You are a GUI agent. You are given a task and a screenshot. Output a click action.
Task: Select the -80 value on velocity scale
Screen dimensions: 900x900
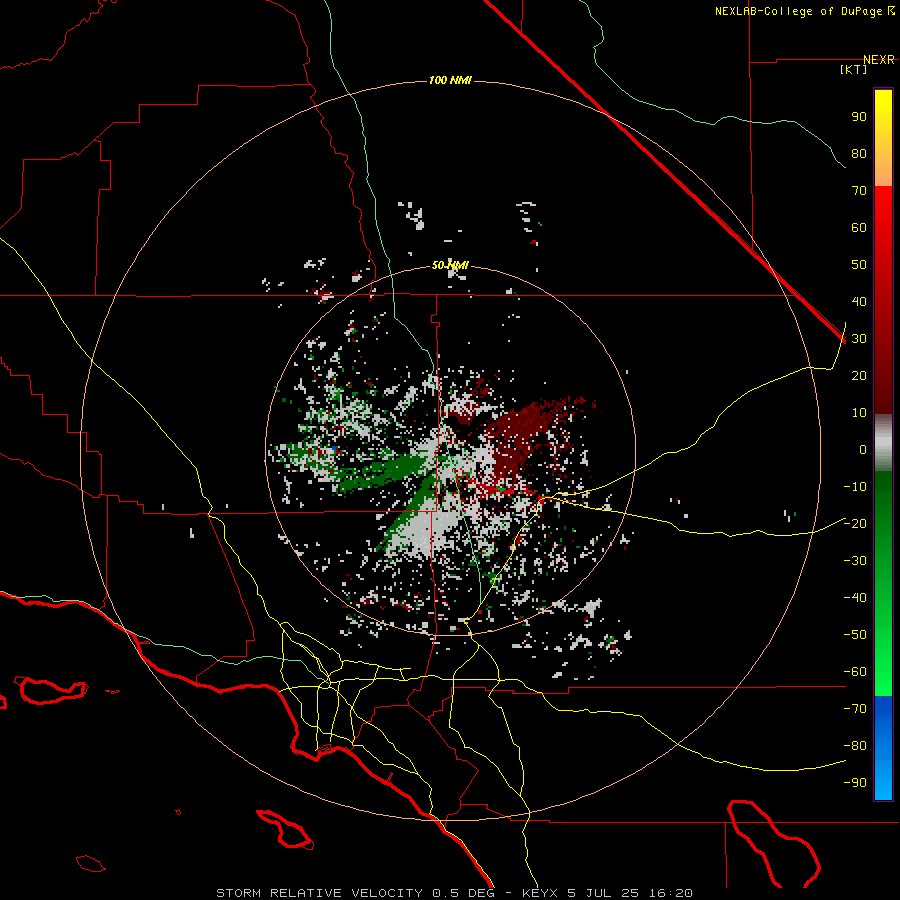(855, 746)
